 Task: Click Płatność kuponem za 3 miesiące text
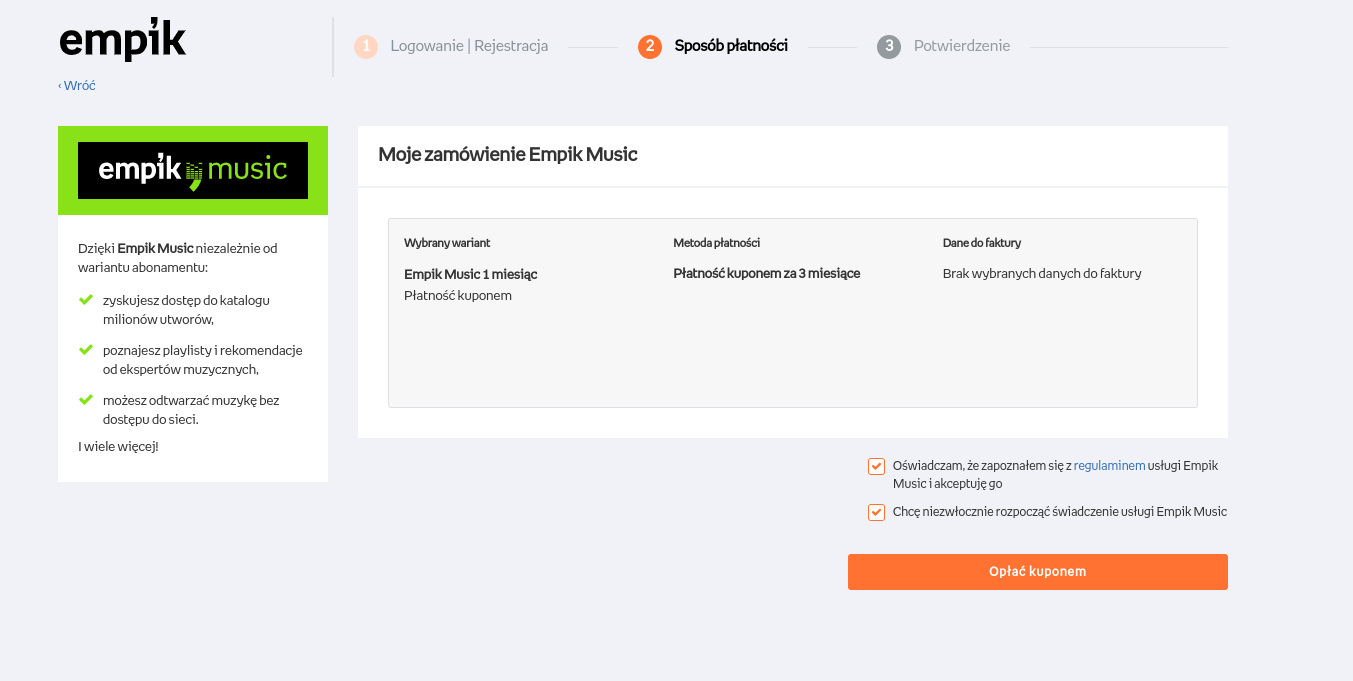[x=766, y=273]
